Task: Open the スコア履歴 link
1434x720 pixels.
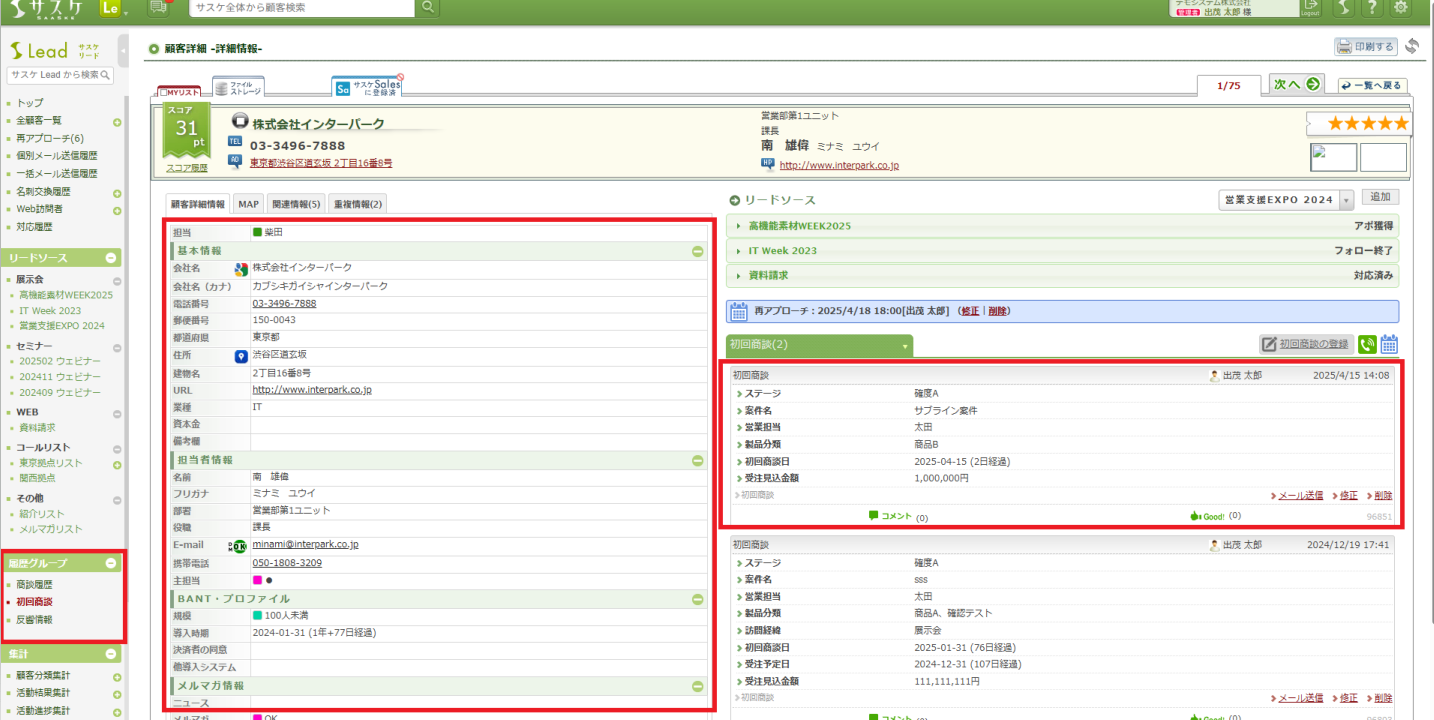Action: [x=187, y=168]
